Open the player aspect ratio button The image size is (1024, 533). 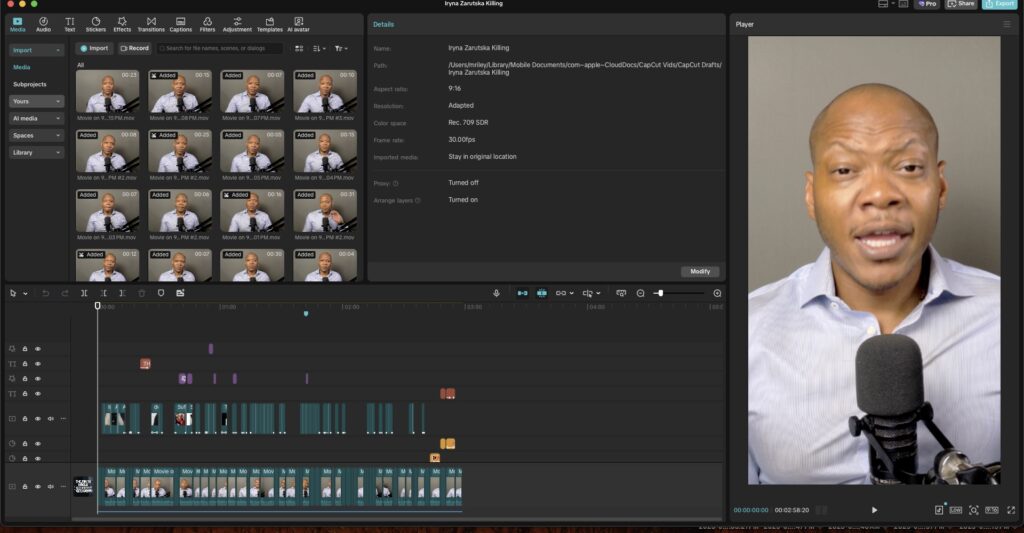click(x=991, y=510)
